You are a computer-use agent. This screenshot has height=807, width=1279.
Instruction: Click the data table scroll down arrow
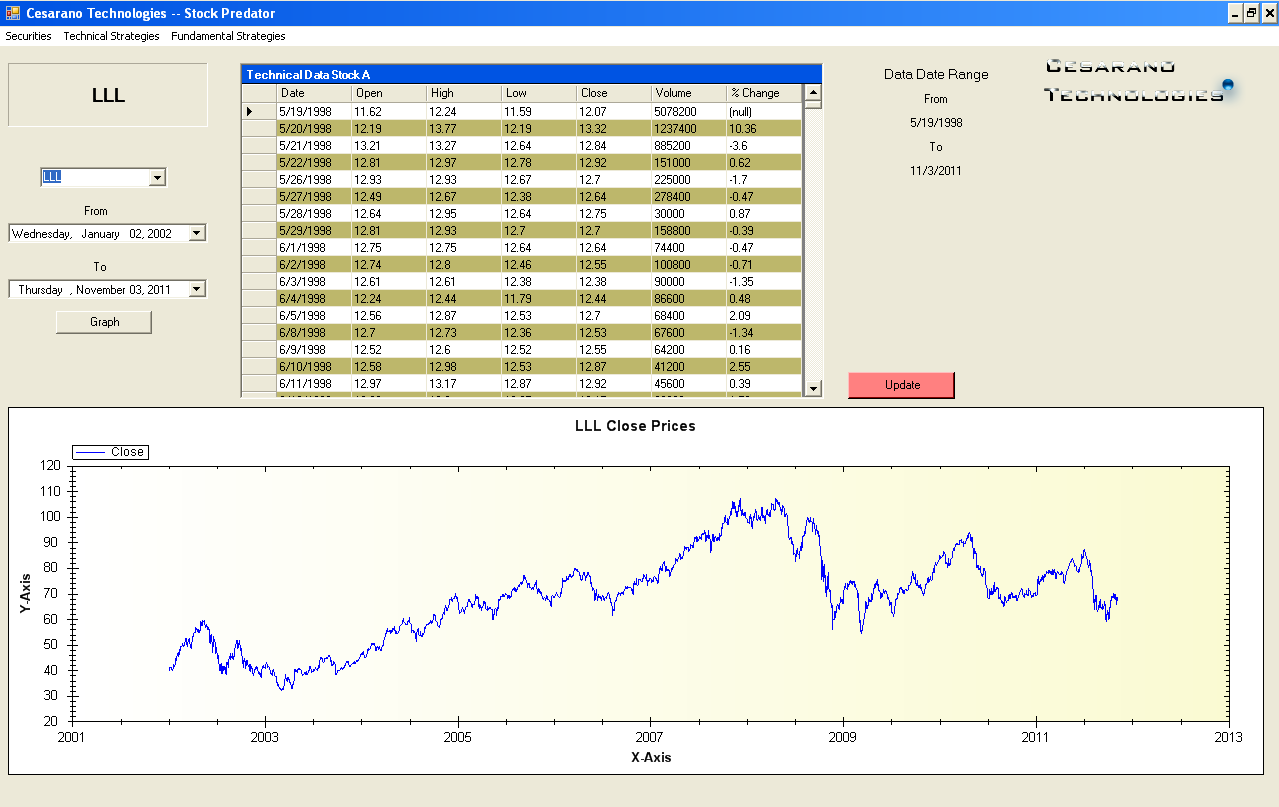813,389
